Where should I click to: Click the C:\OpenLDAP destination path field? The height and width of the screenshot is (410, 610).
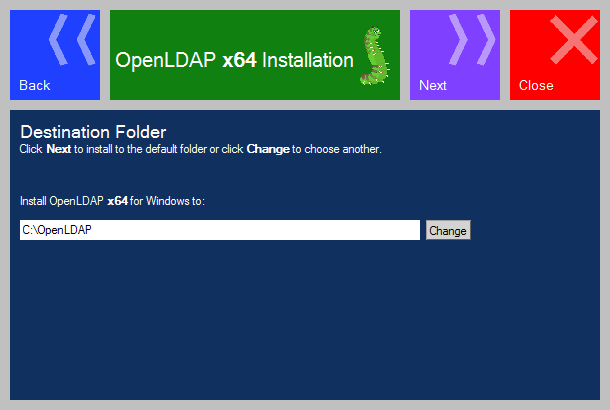pyautogui.click(x=220, y=230)
